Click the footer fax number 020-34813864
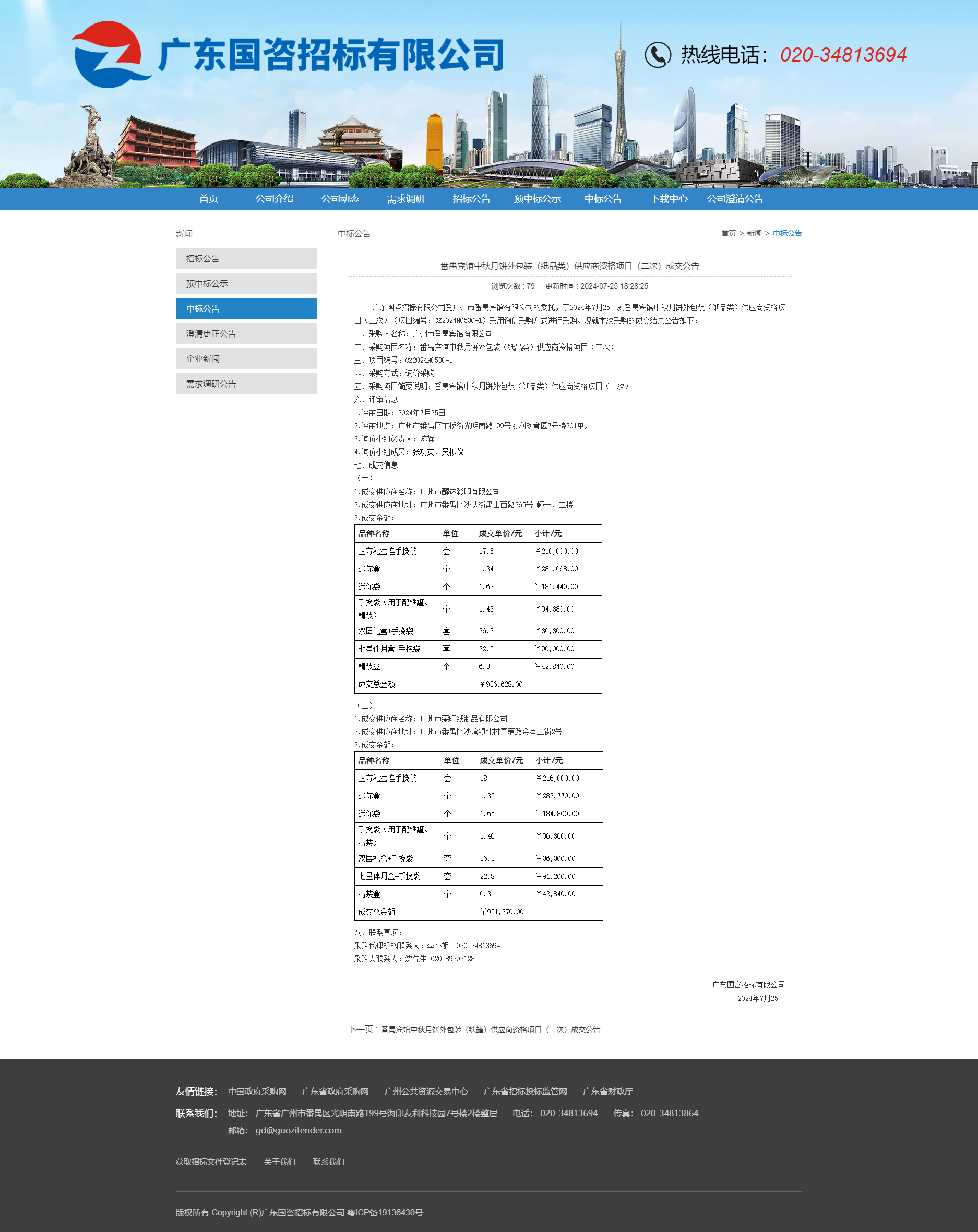The width and height of the screenshot is (978, 1232). (670, 1113)
